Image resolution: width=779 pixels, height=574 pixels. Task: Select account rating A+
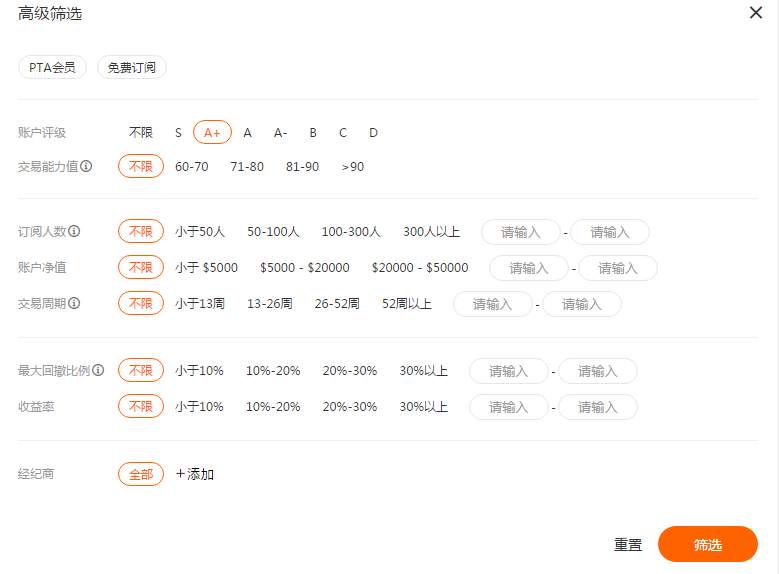[212, 133]
